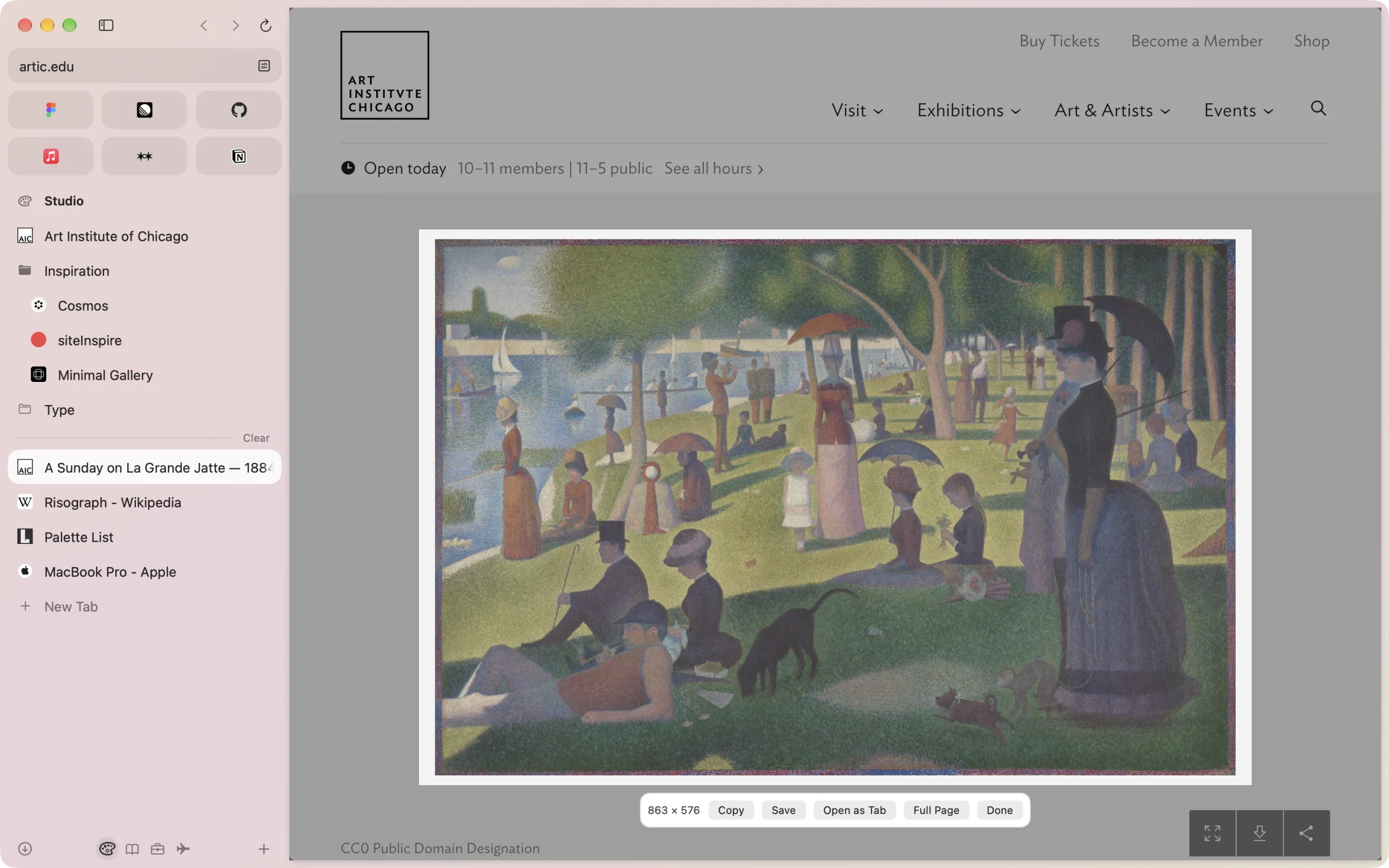Switch to the book space icon
Screen dimensions: 1389x868
[x=133, y=848]
